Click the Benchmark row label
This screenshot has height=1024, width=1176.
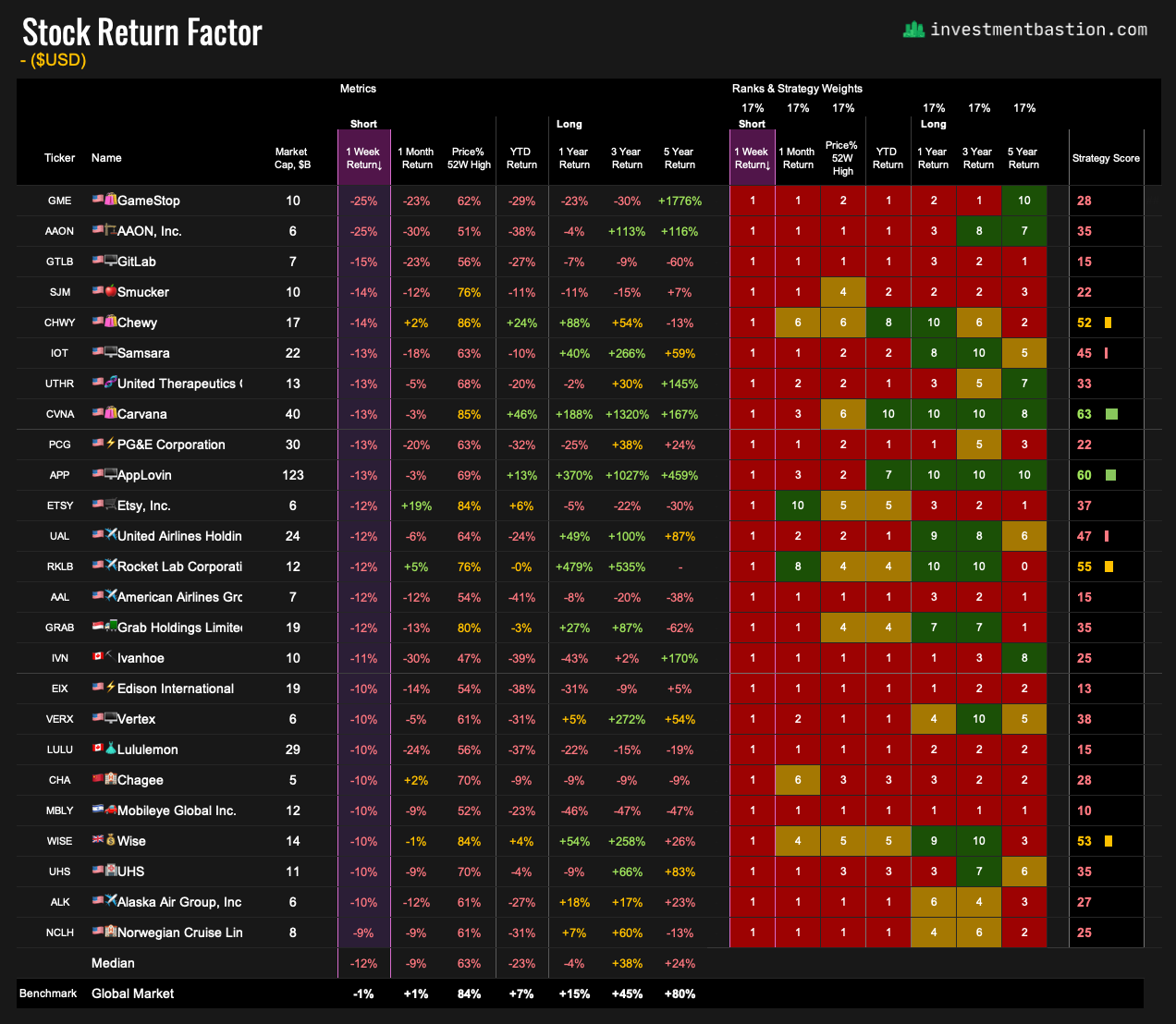click(x=48, y=994)
